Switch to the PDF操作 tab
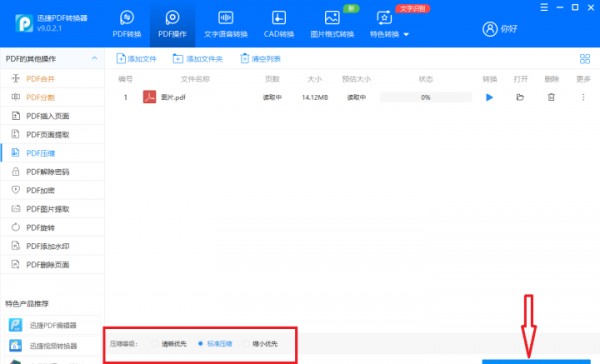The image size is (600, 364). click(172, 24)
